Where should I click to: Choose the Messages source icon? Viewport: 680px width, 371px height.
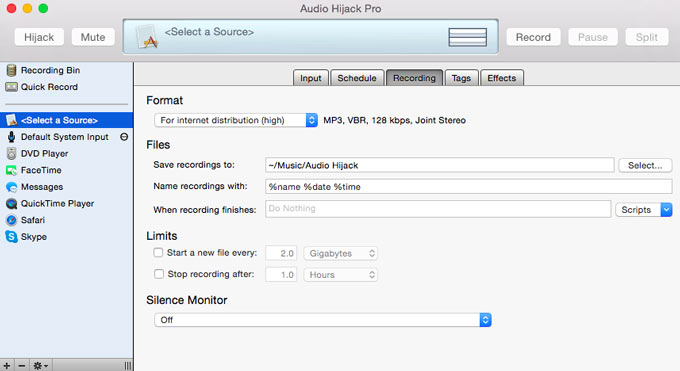(x=11, y=187)
